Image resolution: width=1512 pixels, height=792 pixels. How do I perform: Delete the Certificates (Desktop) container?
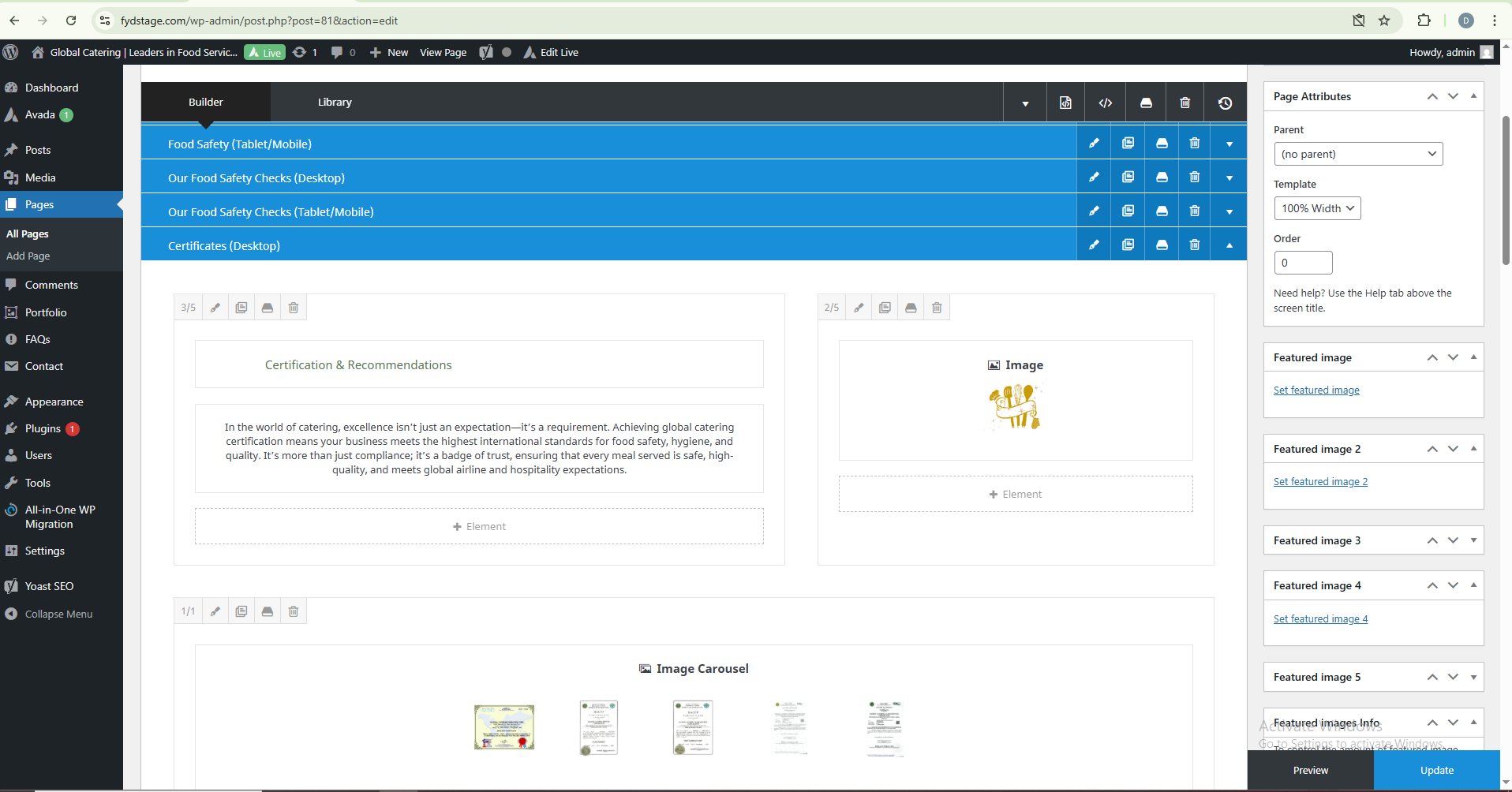[x=1195, y=245]
